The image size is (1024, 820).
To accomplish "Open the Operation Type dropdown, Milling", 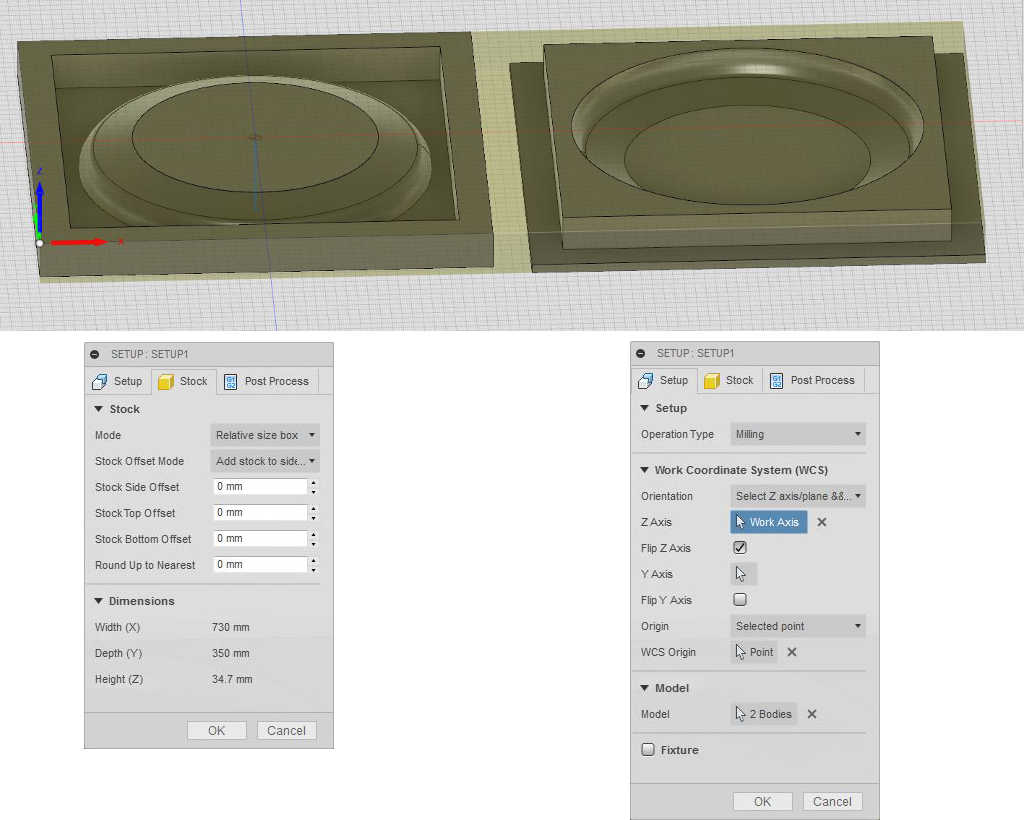I will coord(797,434).
